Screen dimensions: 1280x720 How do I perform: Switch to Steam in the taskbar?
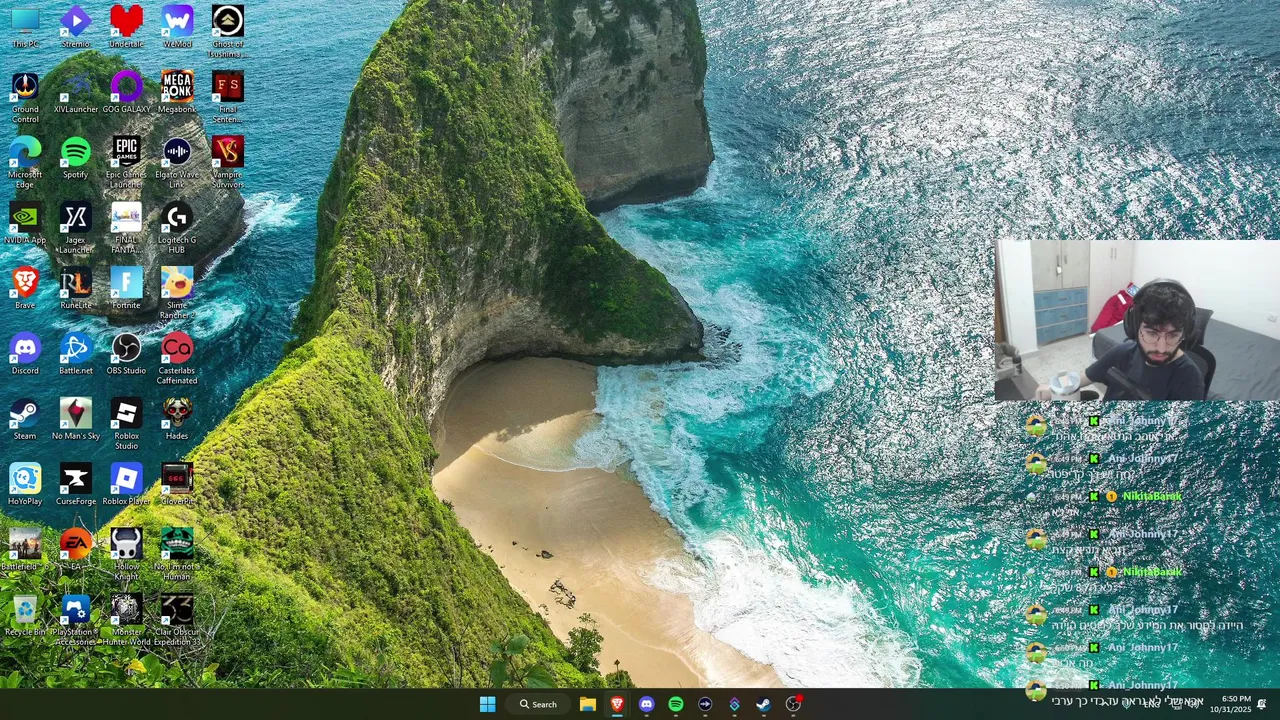(x=763, y=704)
